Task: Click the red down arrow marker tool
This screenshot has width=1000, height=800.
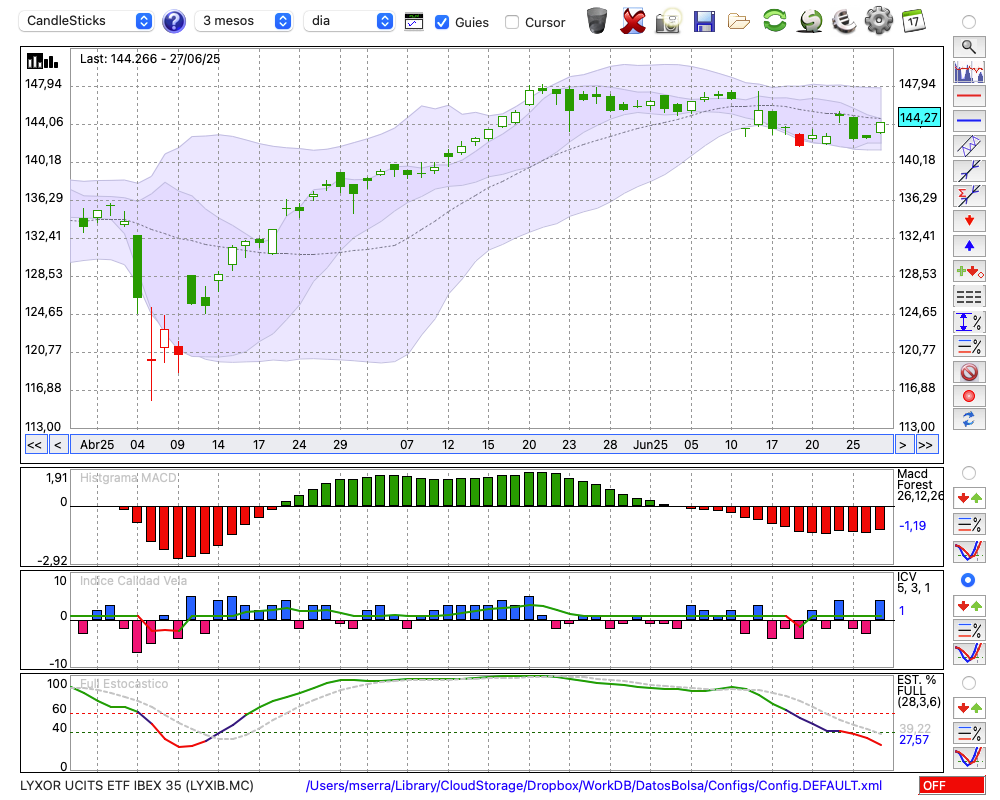Action: pyautogui.click(x=969, y=221)
